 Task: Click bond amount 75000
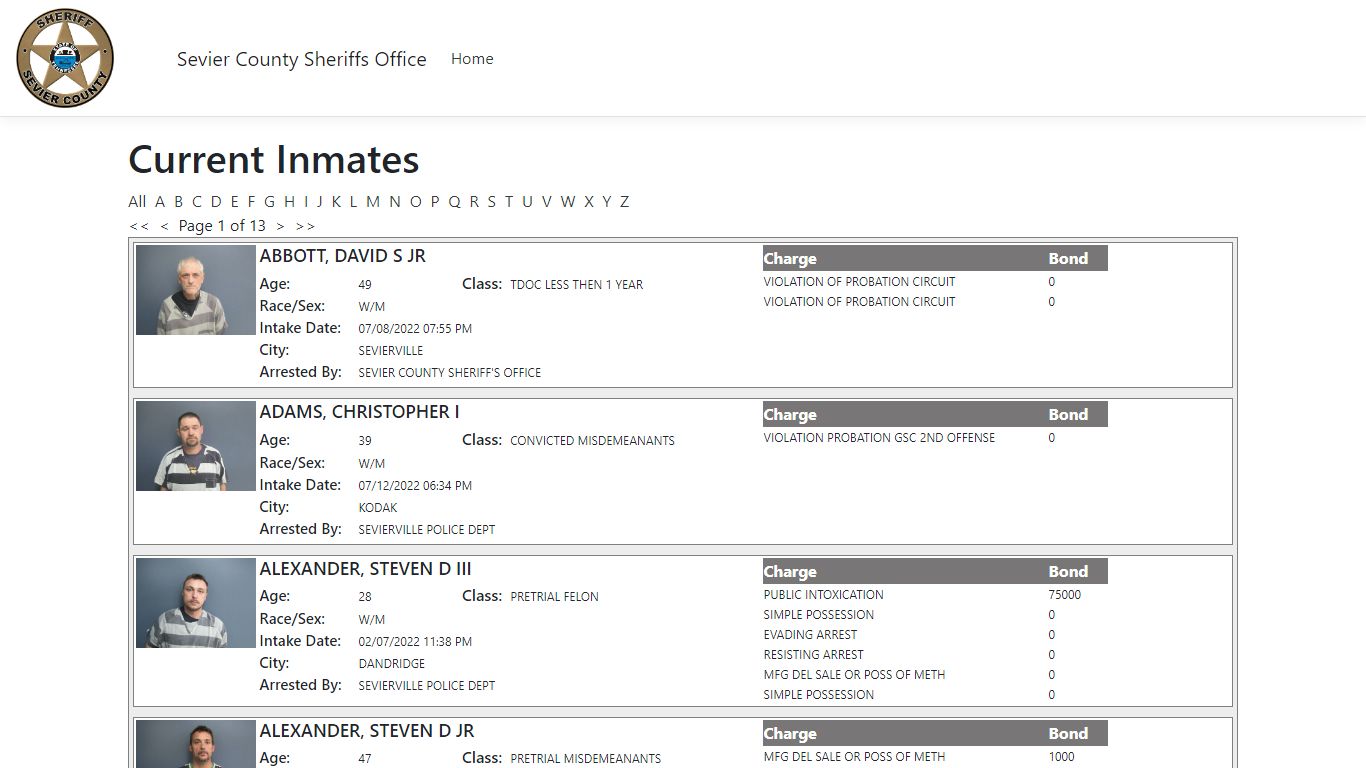coord(1065,595)
